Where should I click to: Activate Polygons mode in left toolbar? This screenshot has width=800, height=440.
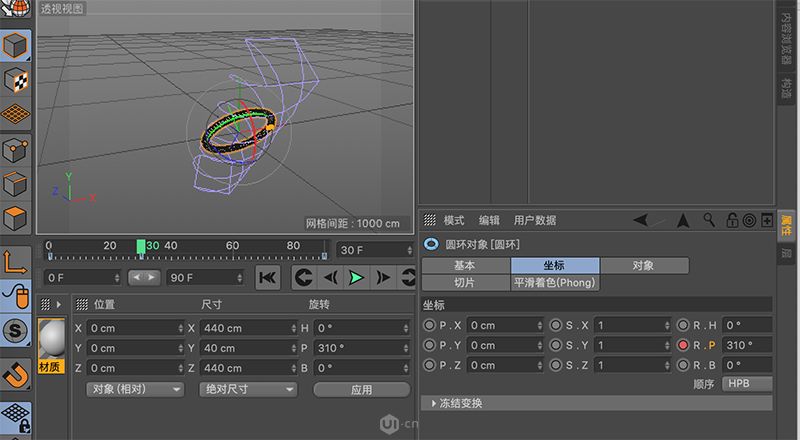16,218
